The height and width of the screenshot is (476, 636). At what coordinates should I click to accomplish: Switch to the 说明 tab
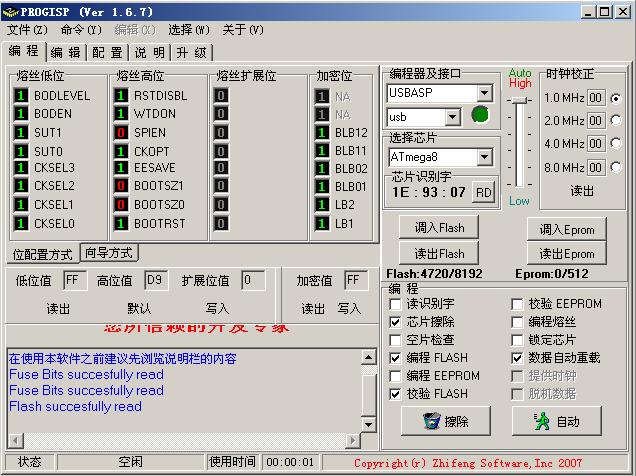[150, 52]
